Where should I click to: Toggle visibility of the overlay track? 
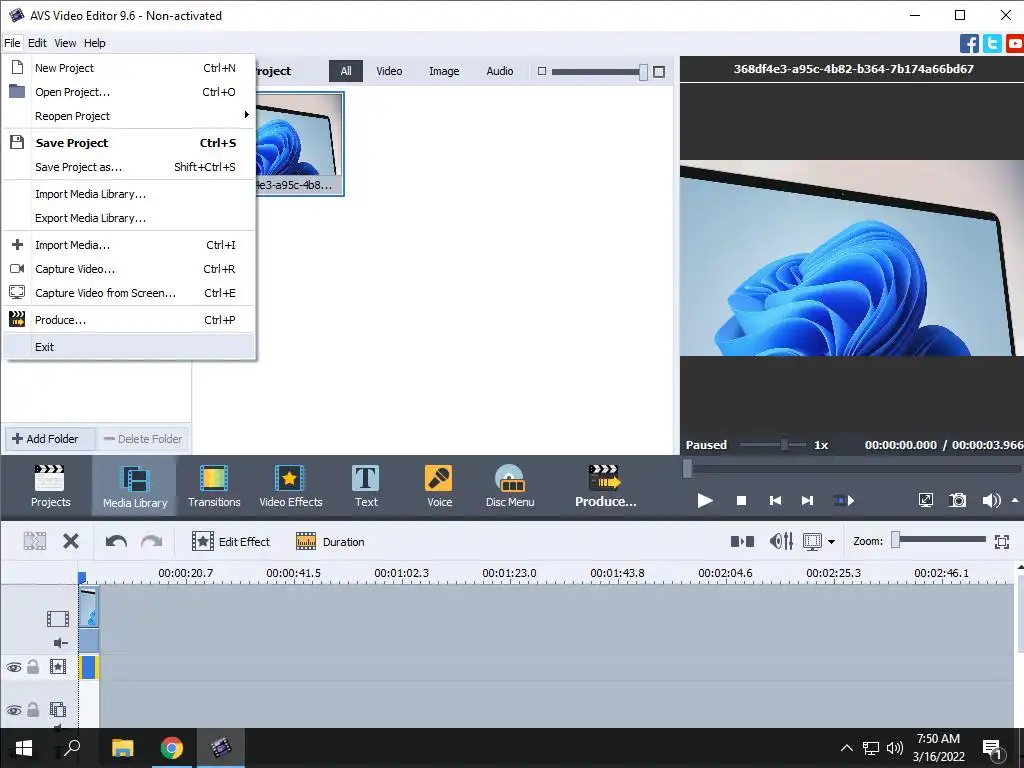click(14, 710)
